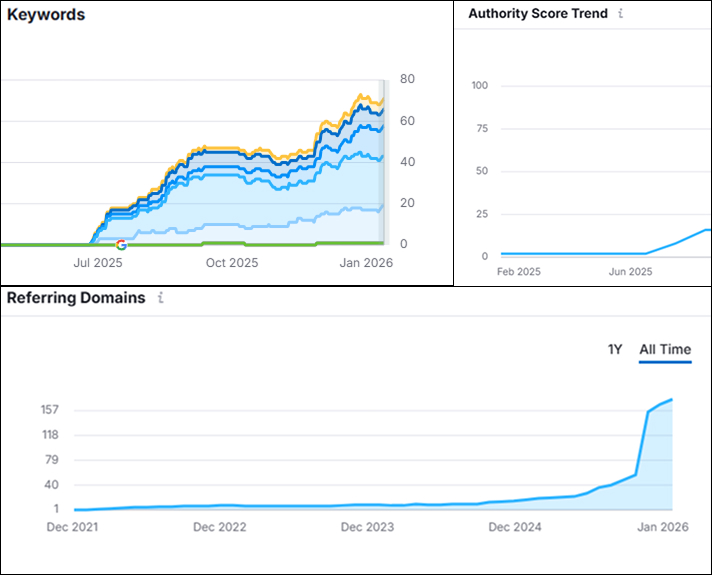Click the 157 value on Referring Domains axis

pyautogui.click(x=50, y=410)
